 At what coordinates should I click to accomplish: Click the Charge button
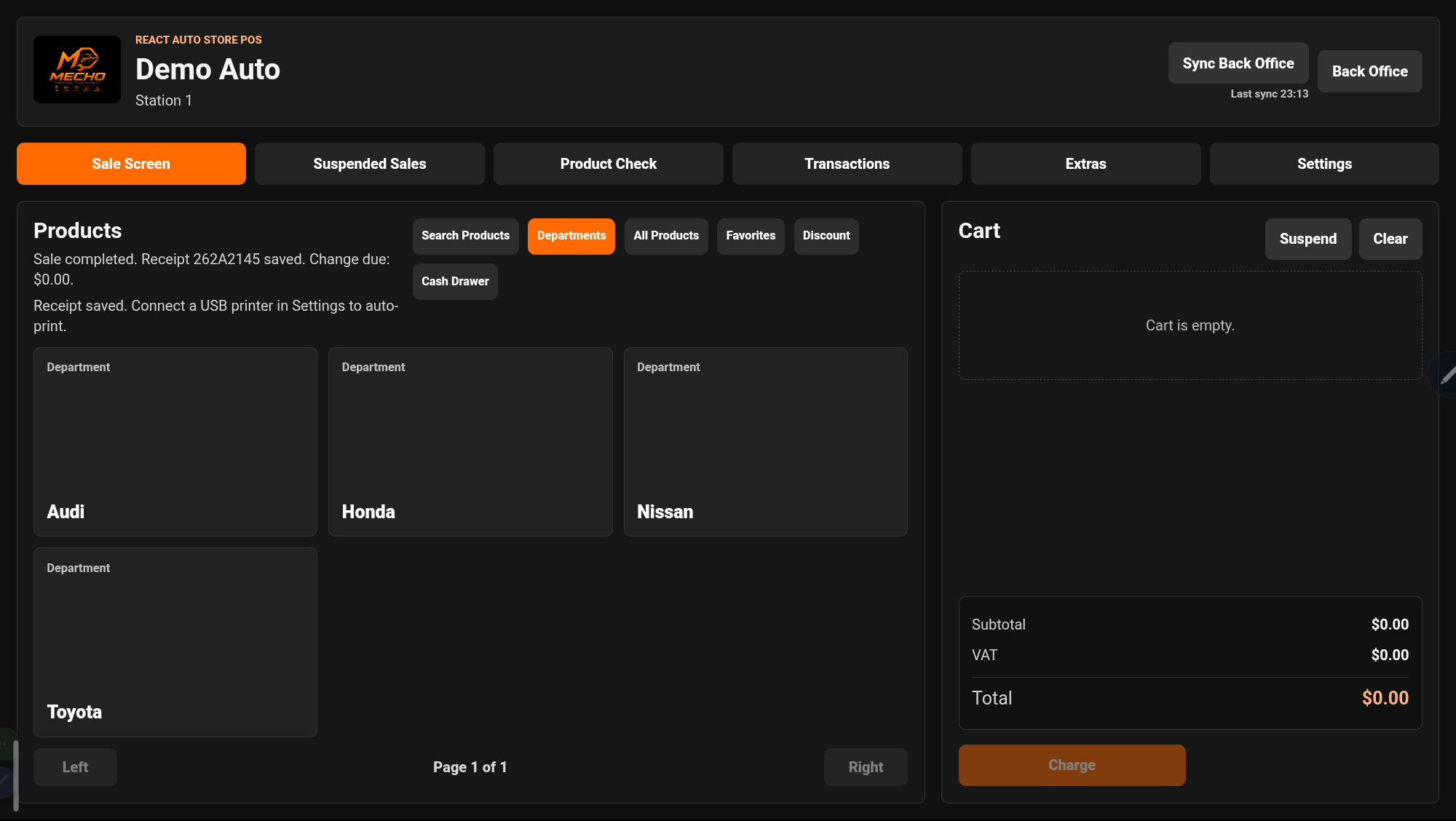point(1072,765)
